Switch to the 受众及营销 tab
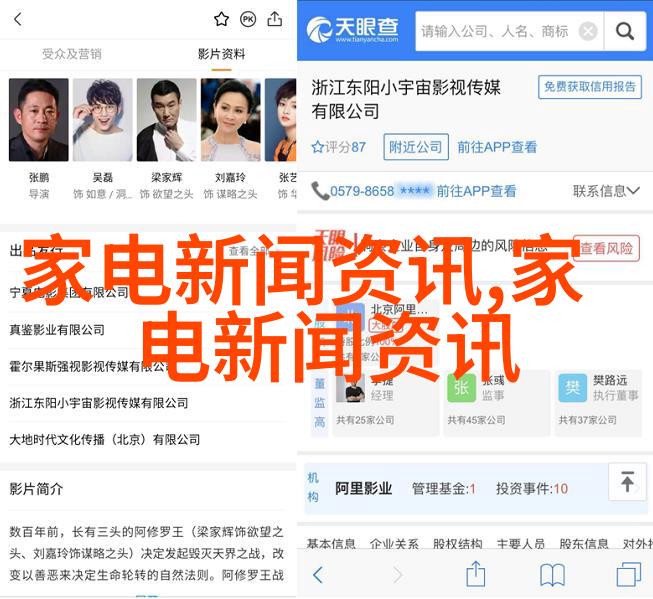653x599 pixels. [x=72, y=54]
